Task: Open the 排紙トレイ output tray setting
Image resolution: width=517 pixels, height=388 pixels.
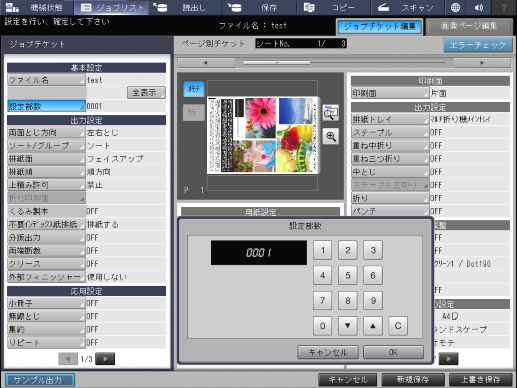Action: (x=390, y=119)
